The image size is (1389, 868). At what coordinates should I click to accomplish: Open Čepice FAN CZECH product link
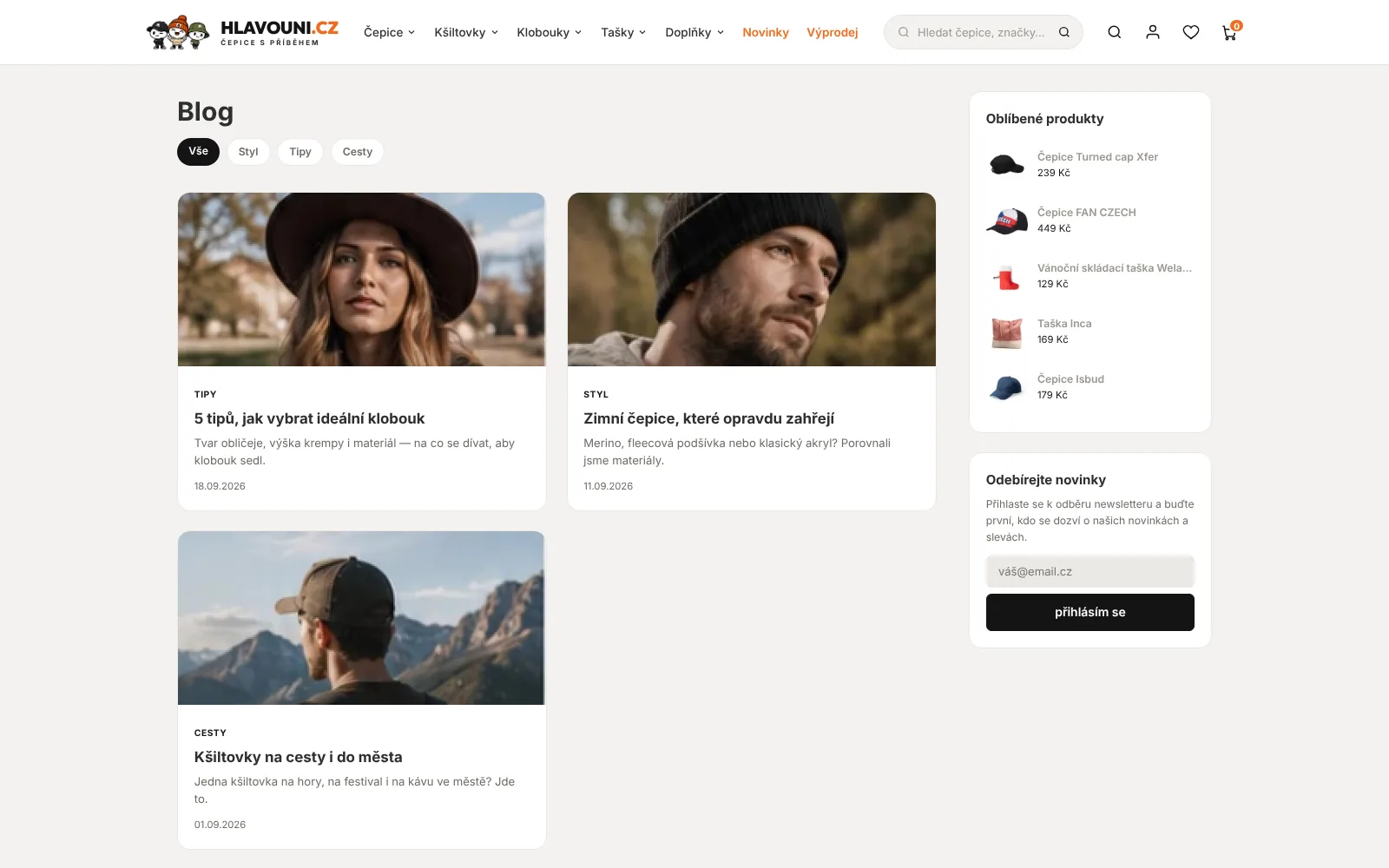(1087, 213)
